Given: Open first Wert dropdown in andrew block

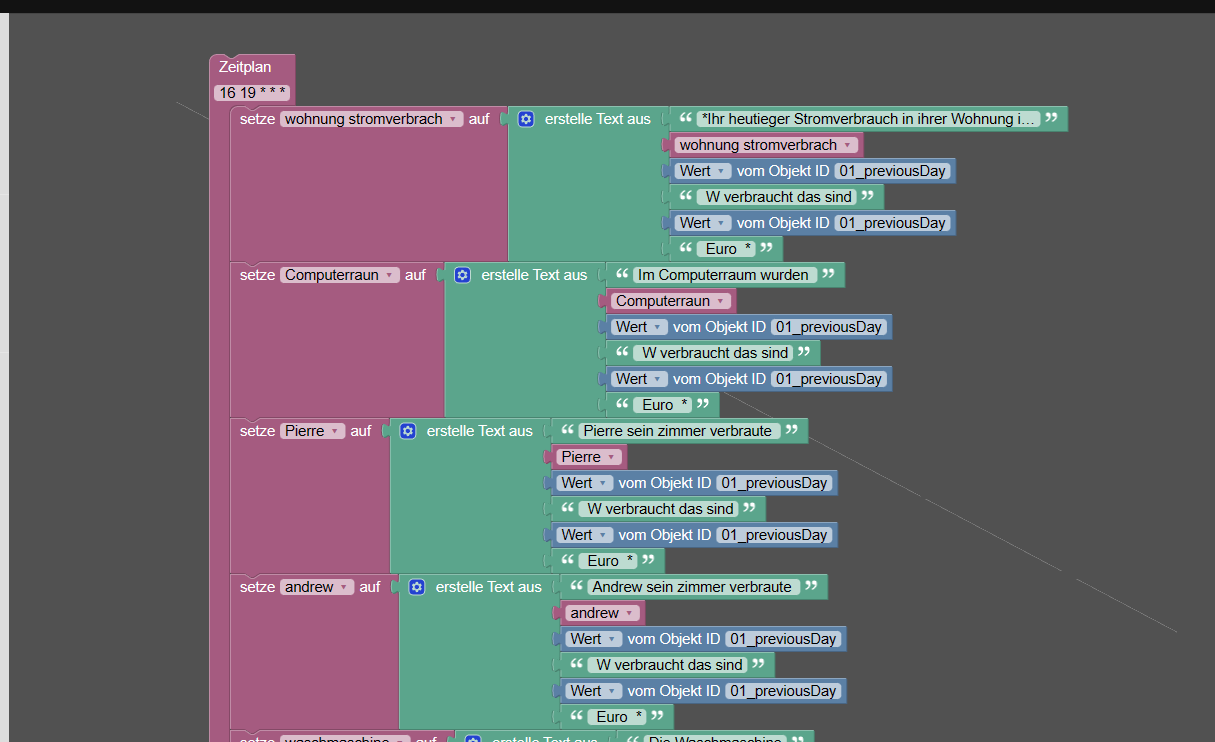Looking at the screenshot, I should 594,639.
